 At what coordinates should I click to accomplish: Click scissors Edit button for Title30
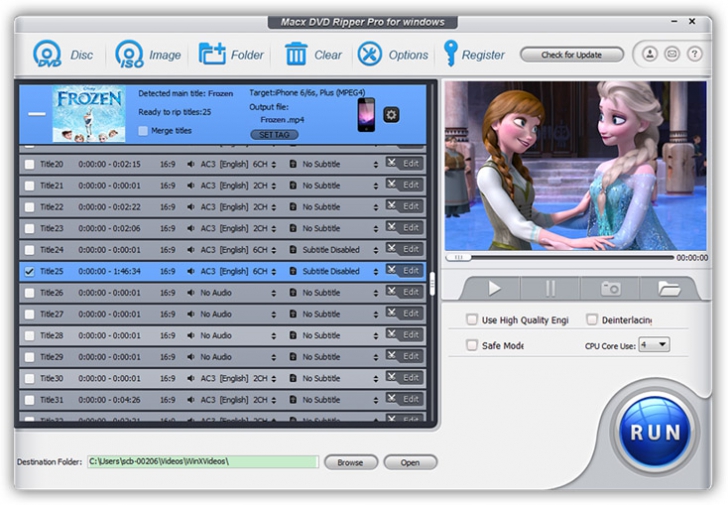[405, 377]
